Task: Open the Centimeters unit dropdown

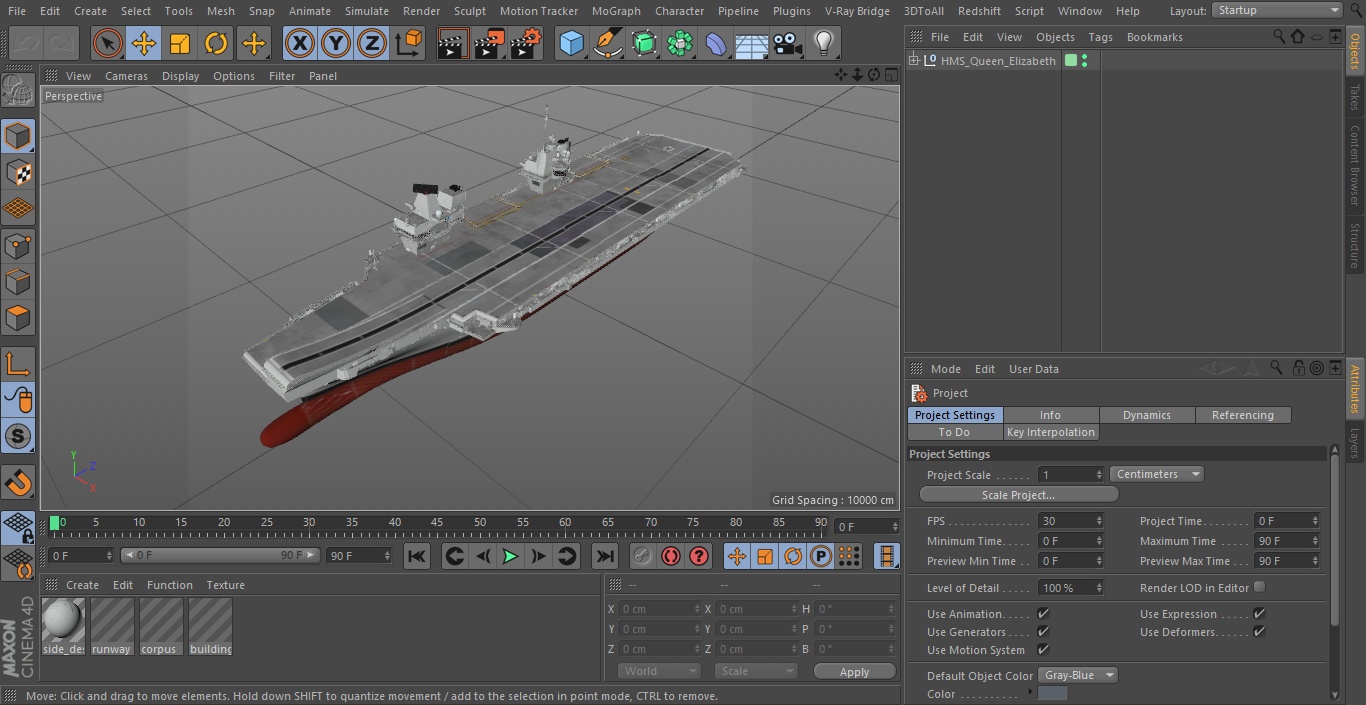Action: (1156, 474)
